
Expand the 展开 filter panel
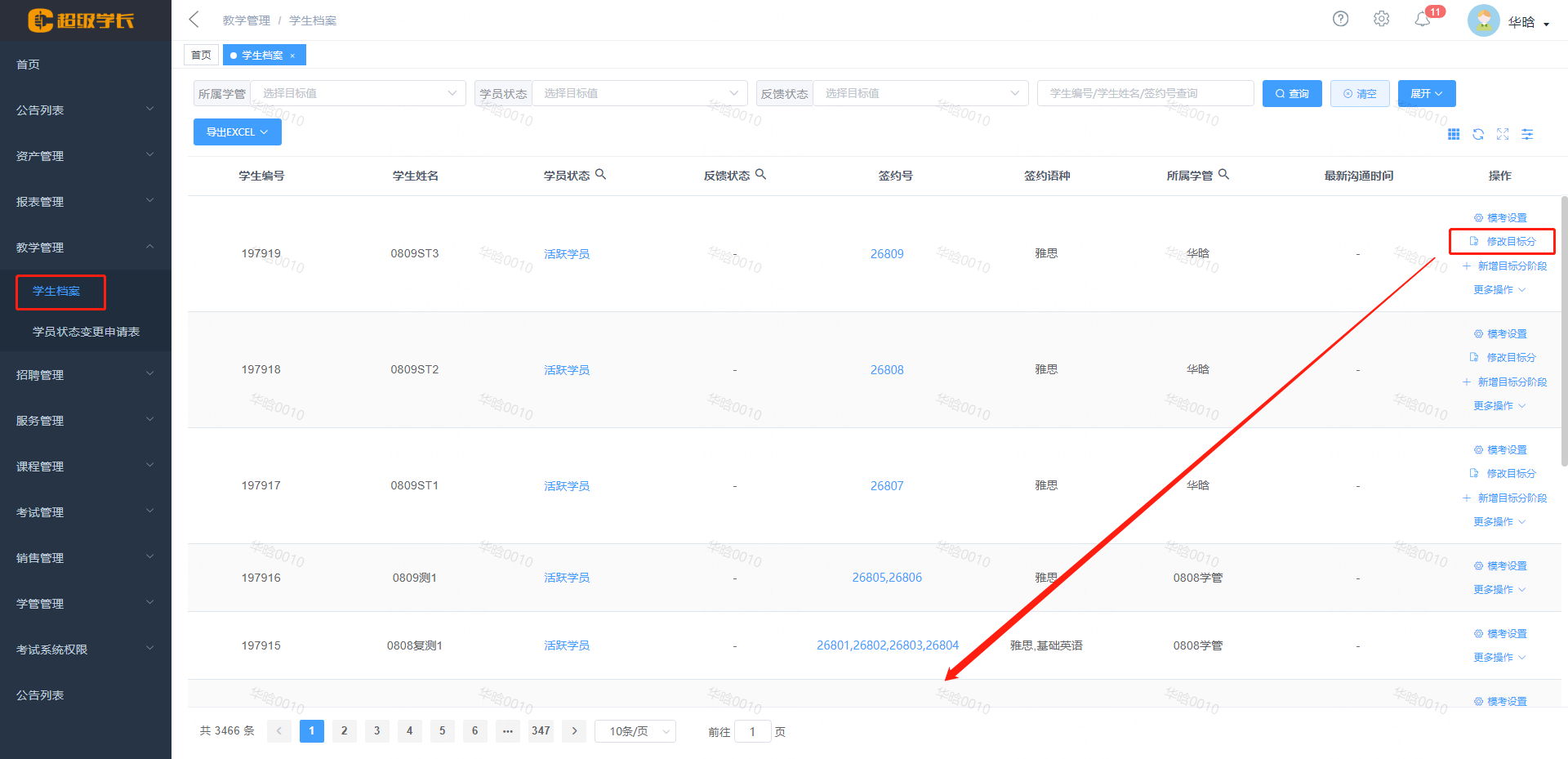pos(1426,93)
